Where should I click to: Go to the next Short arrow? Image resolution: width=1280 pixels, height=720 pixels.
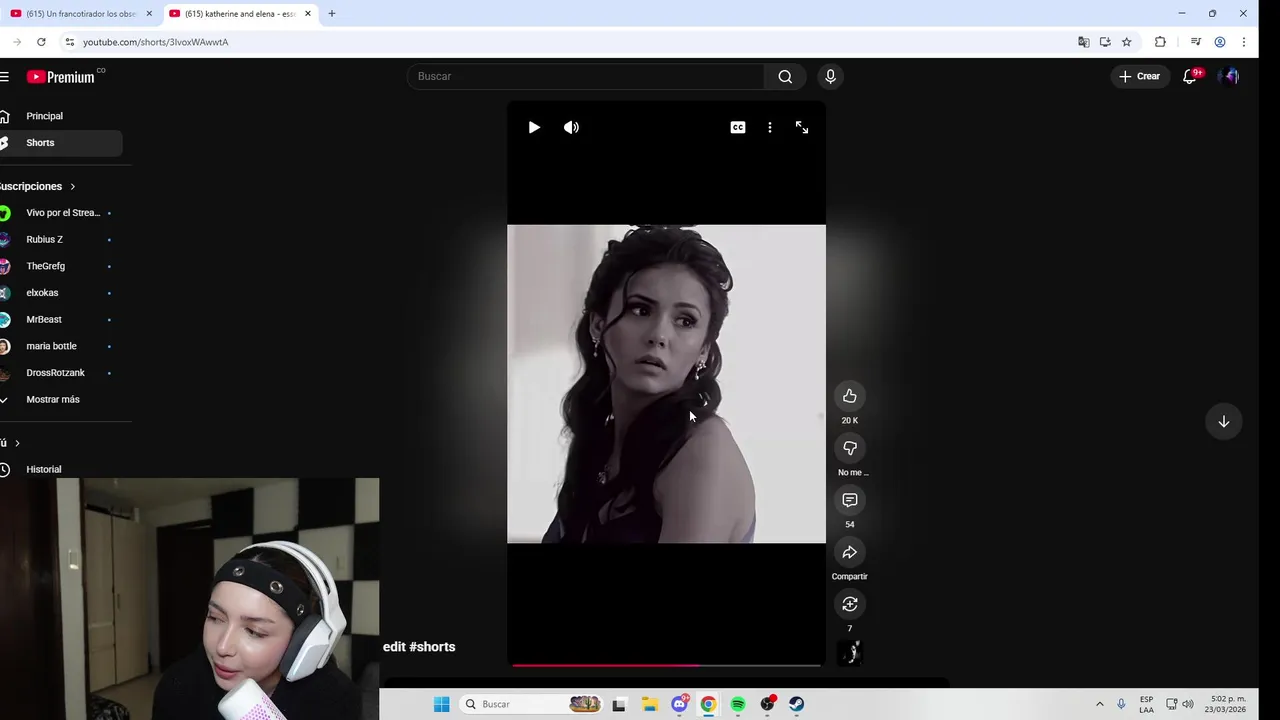tap(1223, 421)
